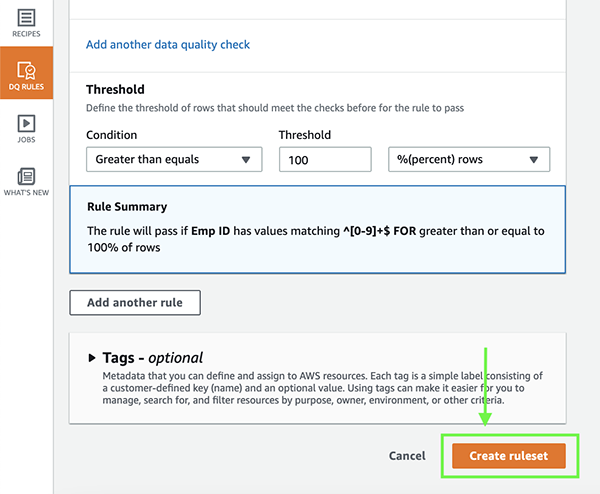Click the Threshold value field showing 100

325,159
